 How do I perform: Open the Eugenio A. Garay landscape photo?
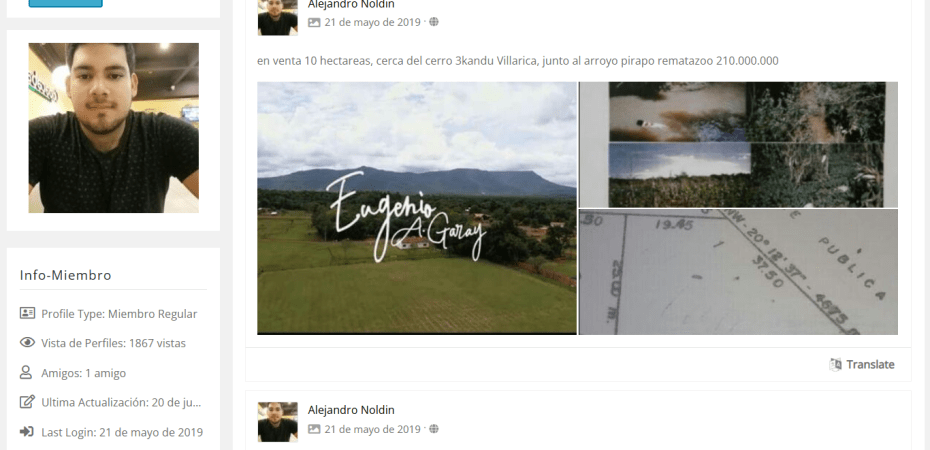(416, 208)
